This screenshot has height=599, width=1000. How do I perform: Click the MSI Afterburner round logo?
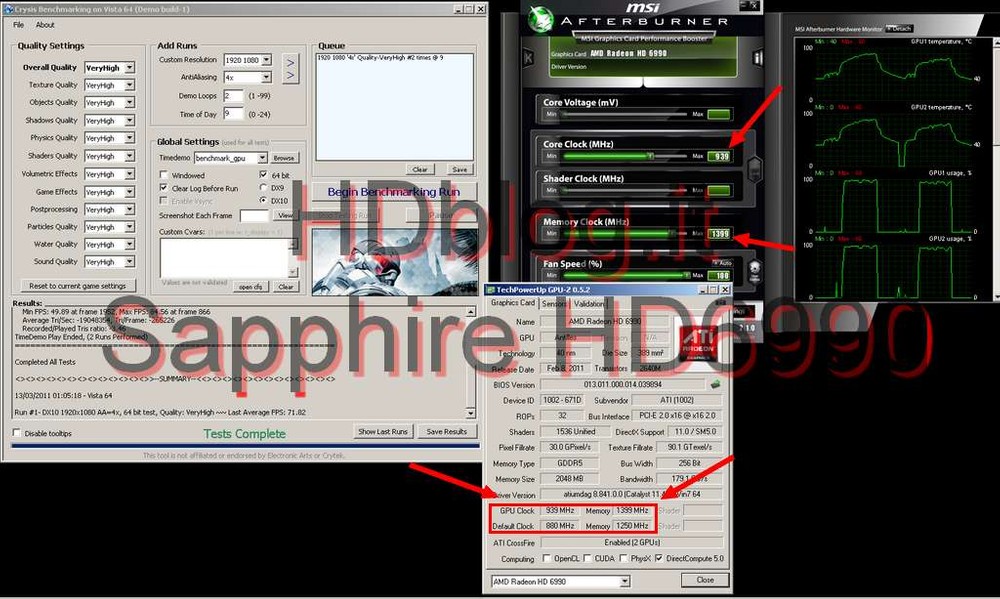point(541,18)
